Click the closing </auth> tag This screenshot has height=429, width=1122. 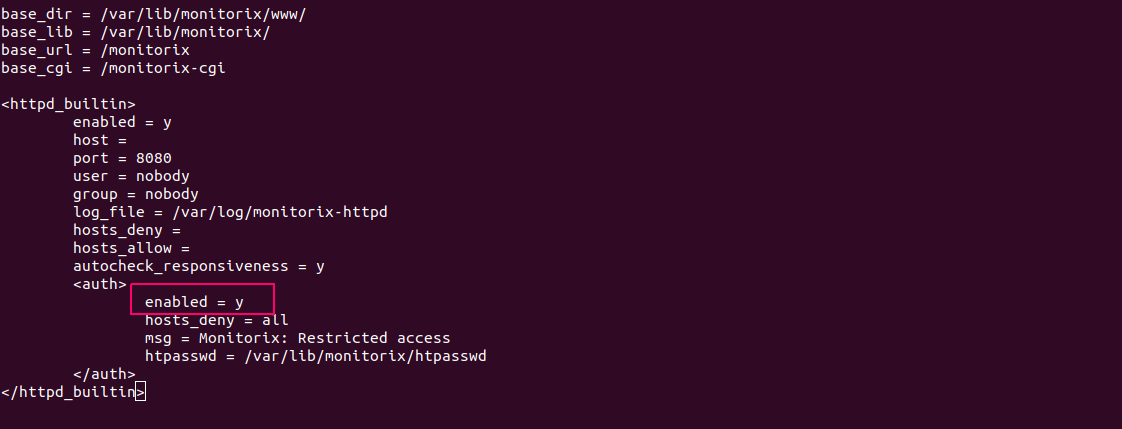pos(104,374)
